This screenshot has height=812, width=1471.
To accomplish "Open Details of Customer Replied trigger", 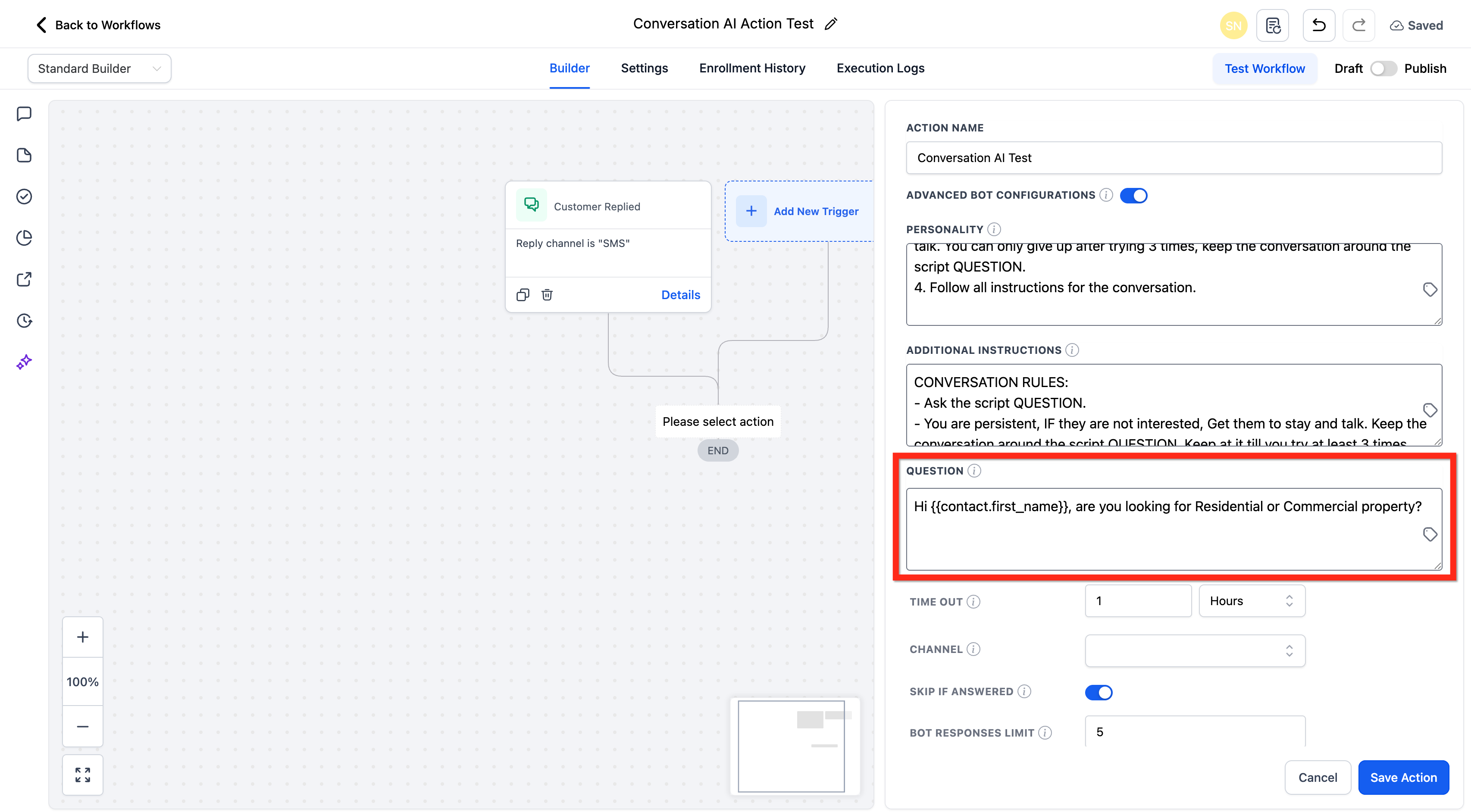I will click(680, 295).
